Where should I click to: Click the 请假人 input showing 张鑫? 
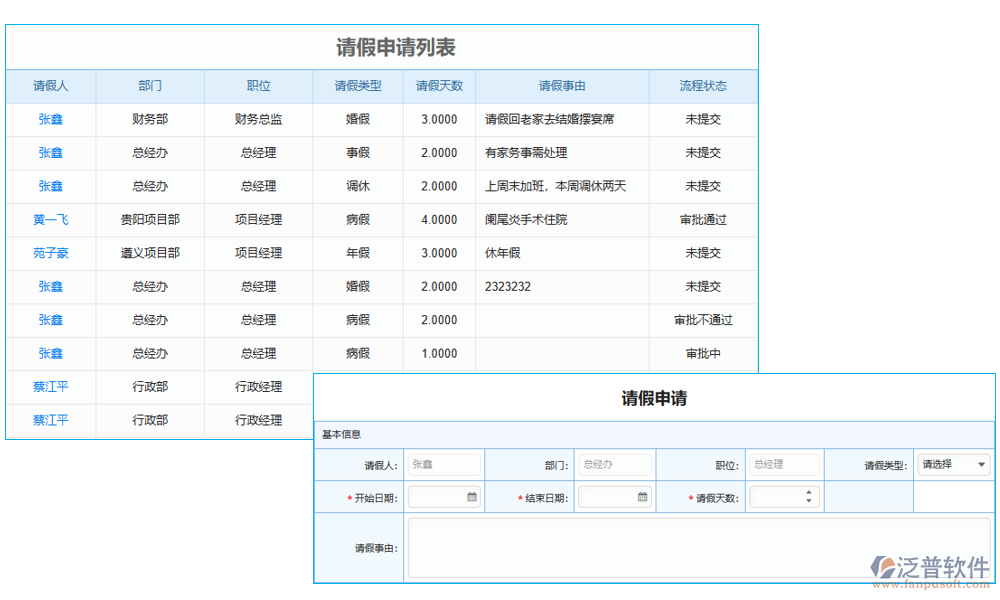[x=444, y=464]
